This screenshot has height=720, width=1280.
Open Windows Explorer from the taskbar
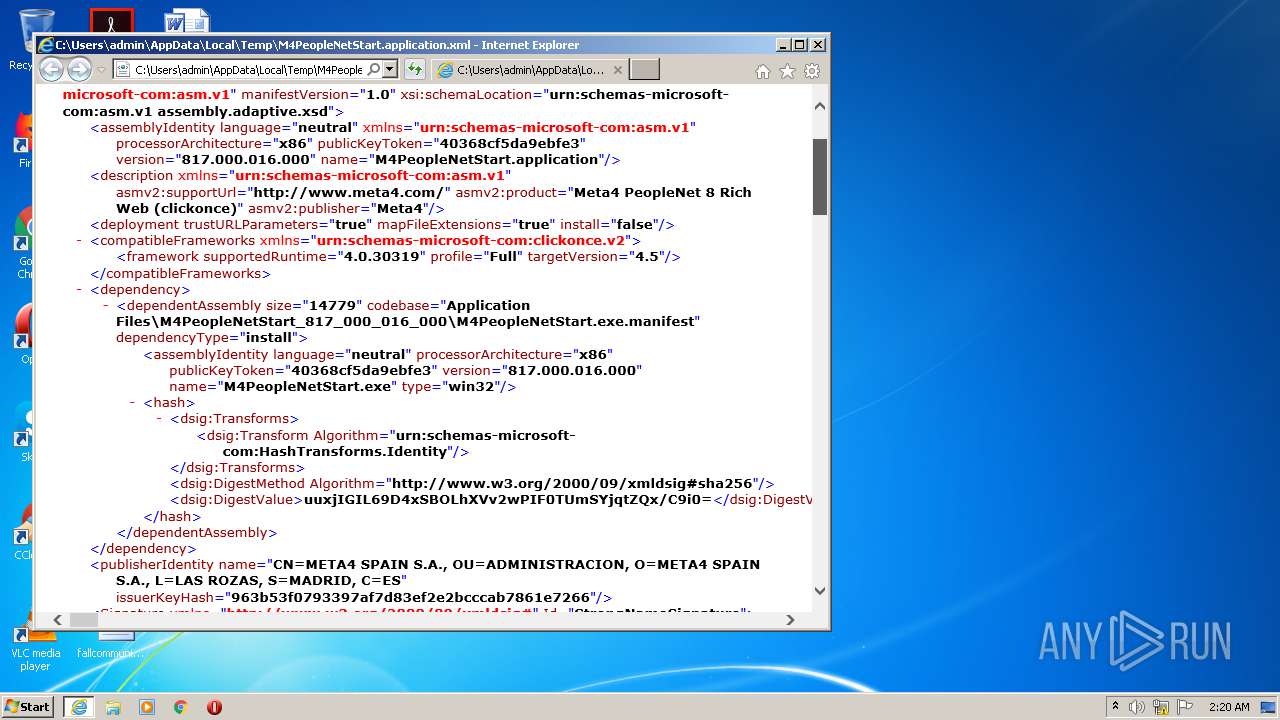coord(113,707)
